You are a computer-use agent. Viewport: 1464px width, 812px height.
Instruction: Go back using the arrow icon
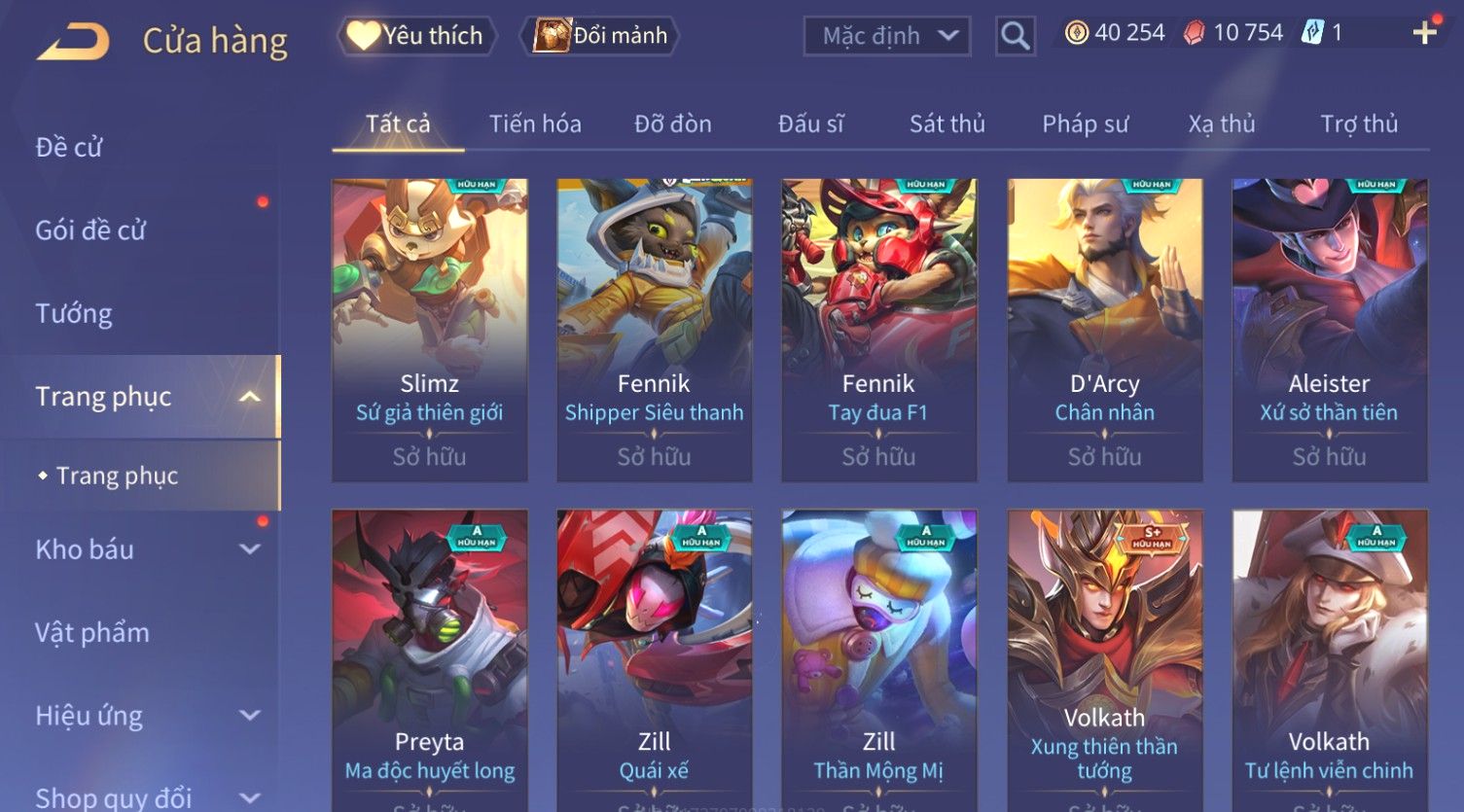(73, 41)
